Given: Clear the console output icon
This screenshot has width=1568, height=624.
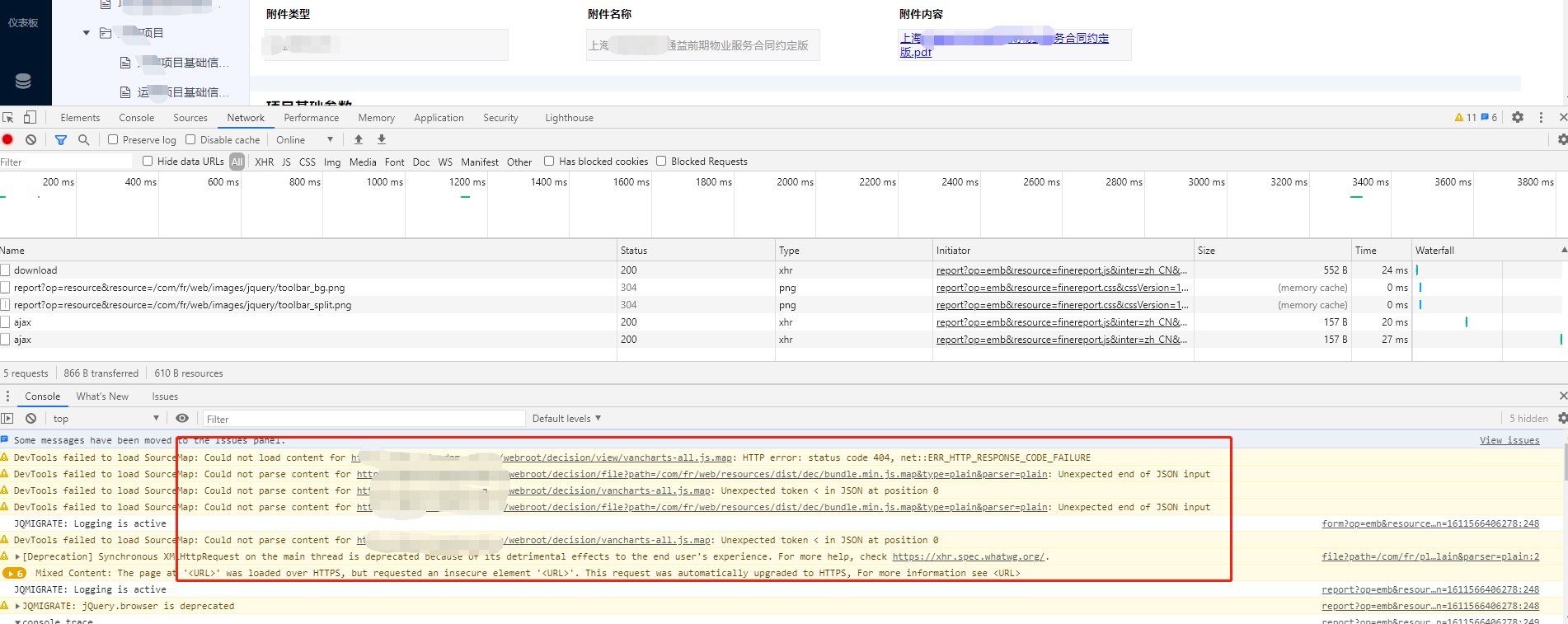Looking at the screenshot, I should click(x=31, y=419).
